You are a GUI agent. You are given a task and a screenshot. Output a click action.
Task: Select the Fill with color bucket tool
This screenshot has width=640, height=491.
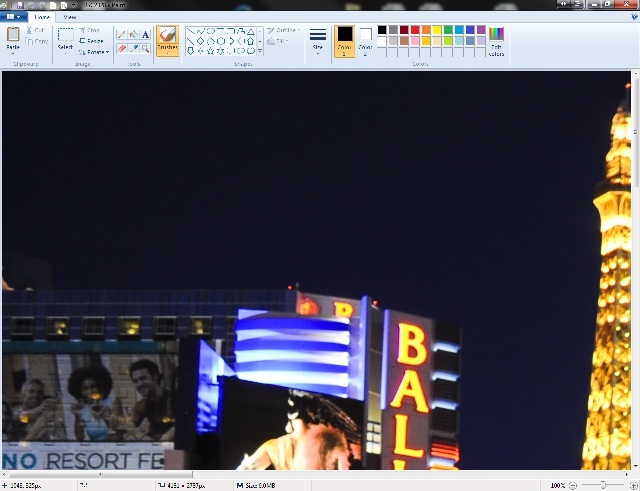click(133, 34)
